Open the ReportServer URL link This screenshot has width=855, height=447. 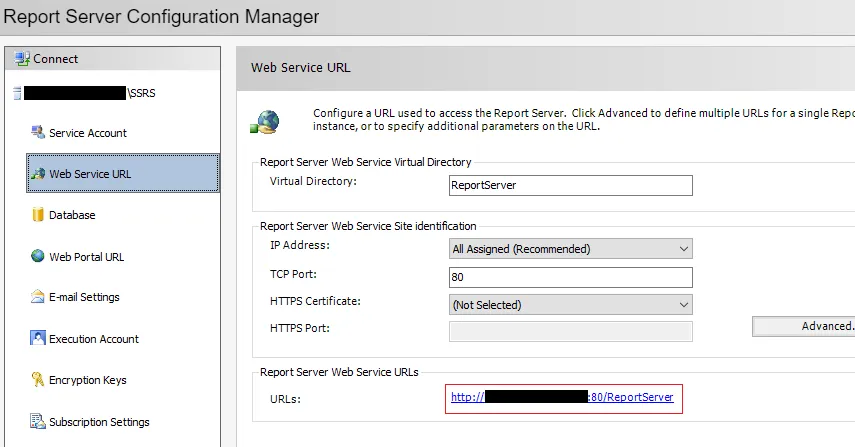[562, 397]
